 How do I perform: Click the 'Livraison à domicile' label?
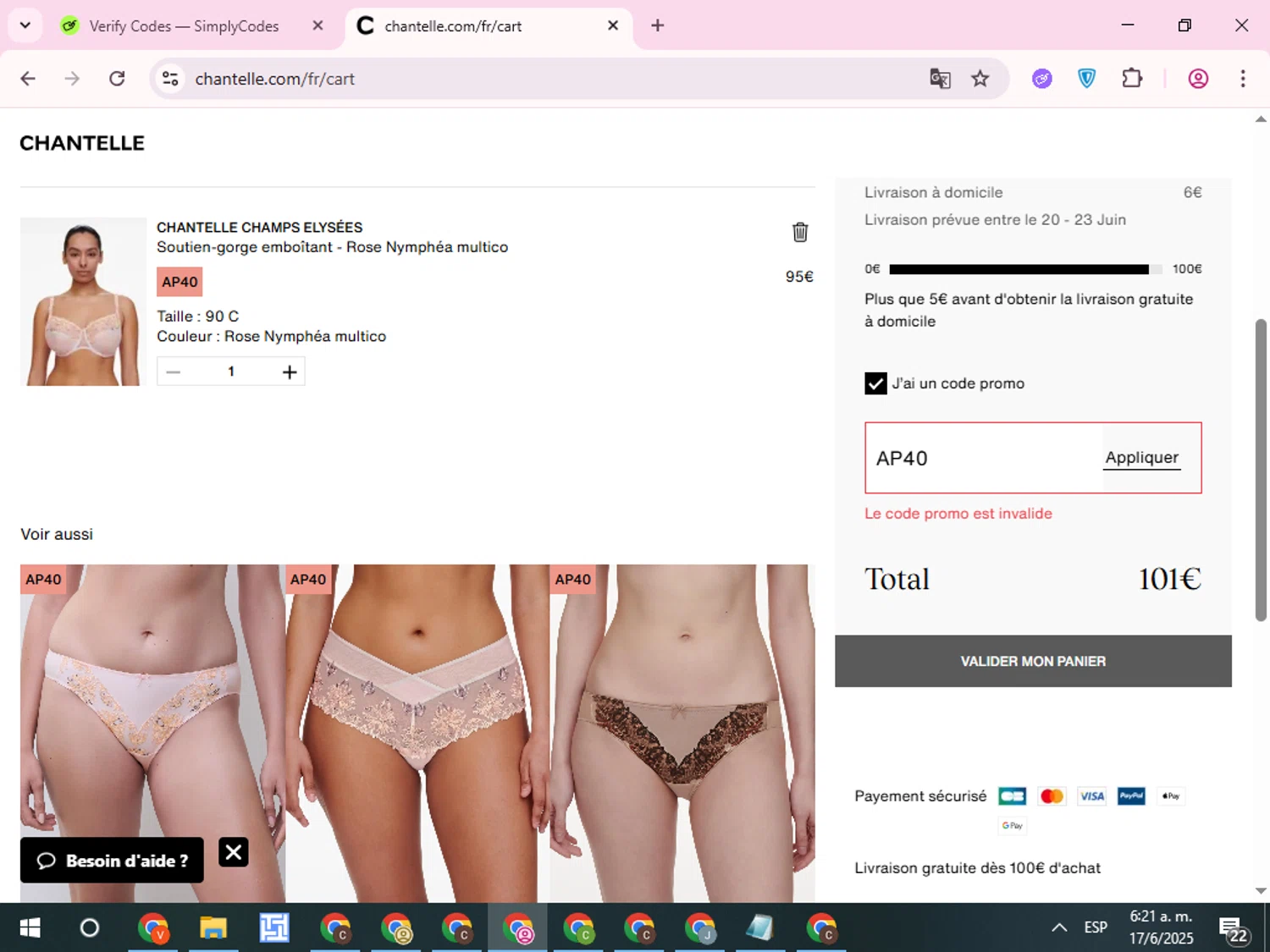click(933, 192)
